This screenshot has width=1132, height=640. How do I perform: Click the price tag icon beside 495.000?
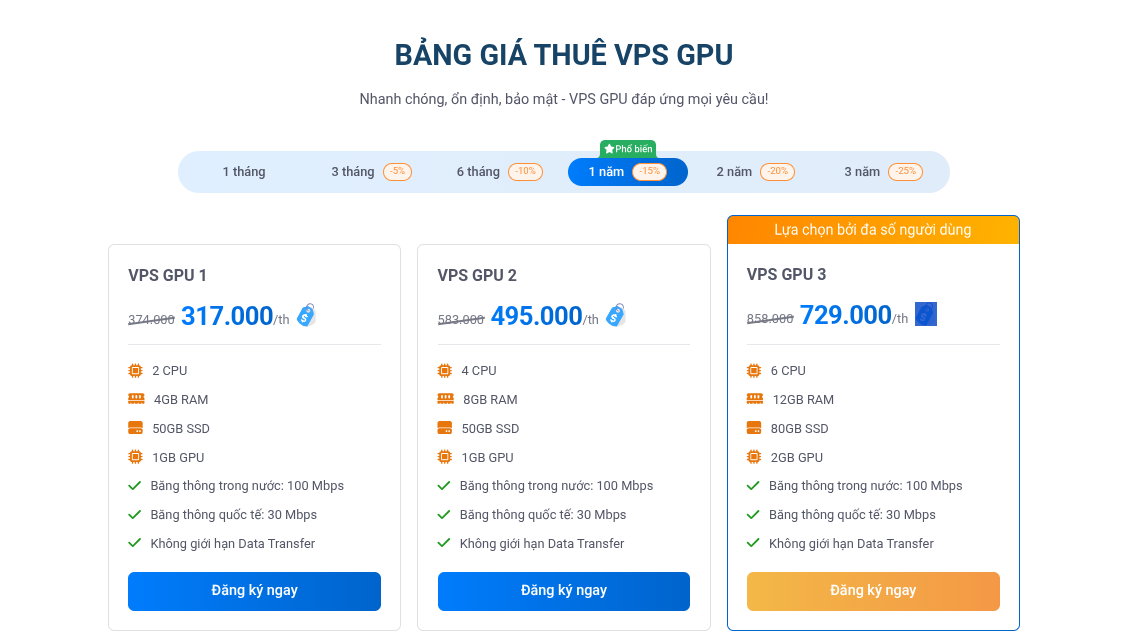coord(616,314)
